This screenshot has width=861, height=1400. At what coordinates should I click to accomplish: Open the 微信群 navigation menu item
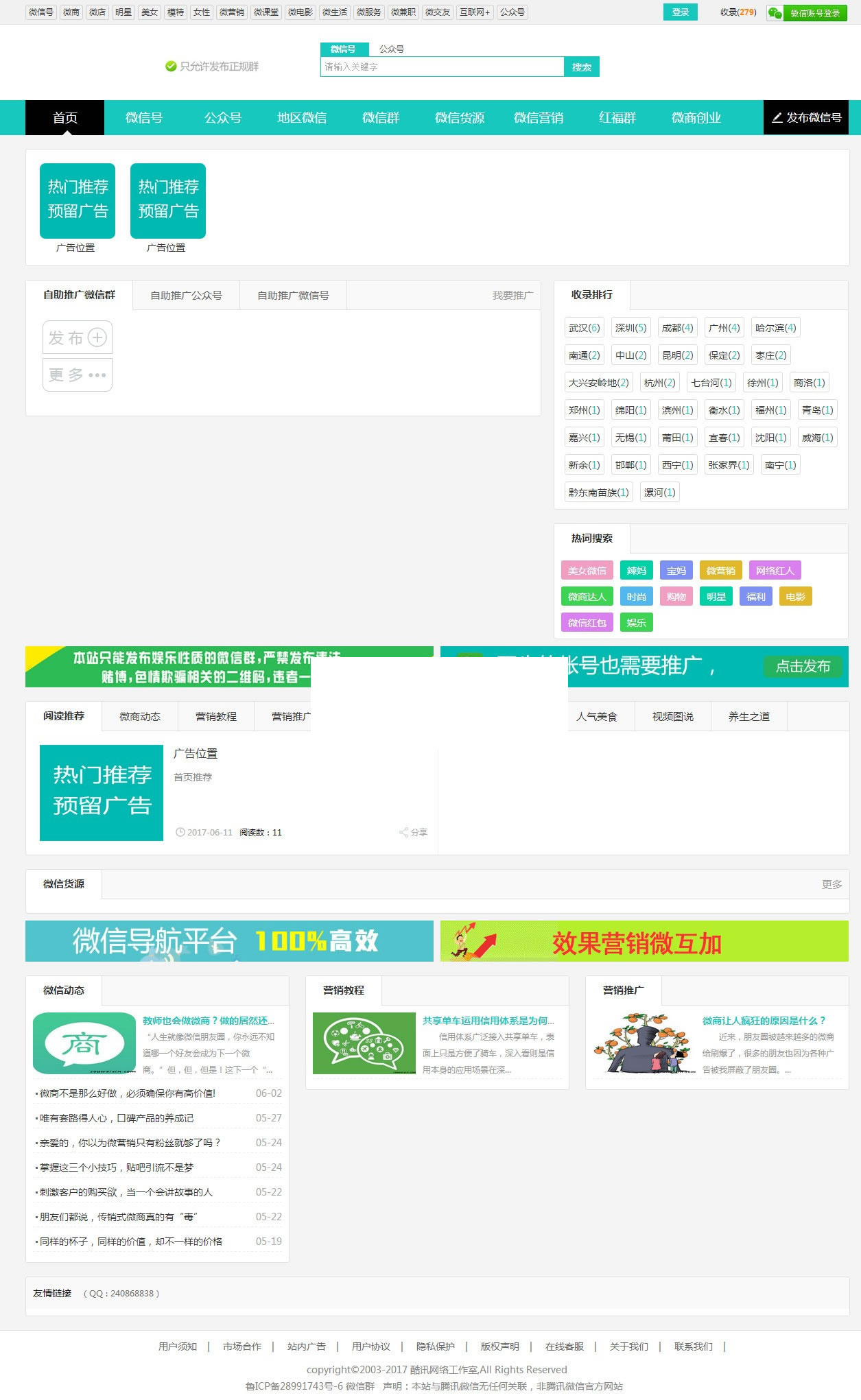[381, 118]
